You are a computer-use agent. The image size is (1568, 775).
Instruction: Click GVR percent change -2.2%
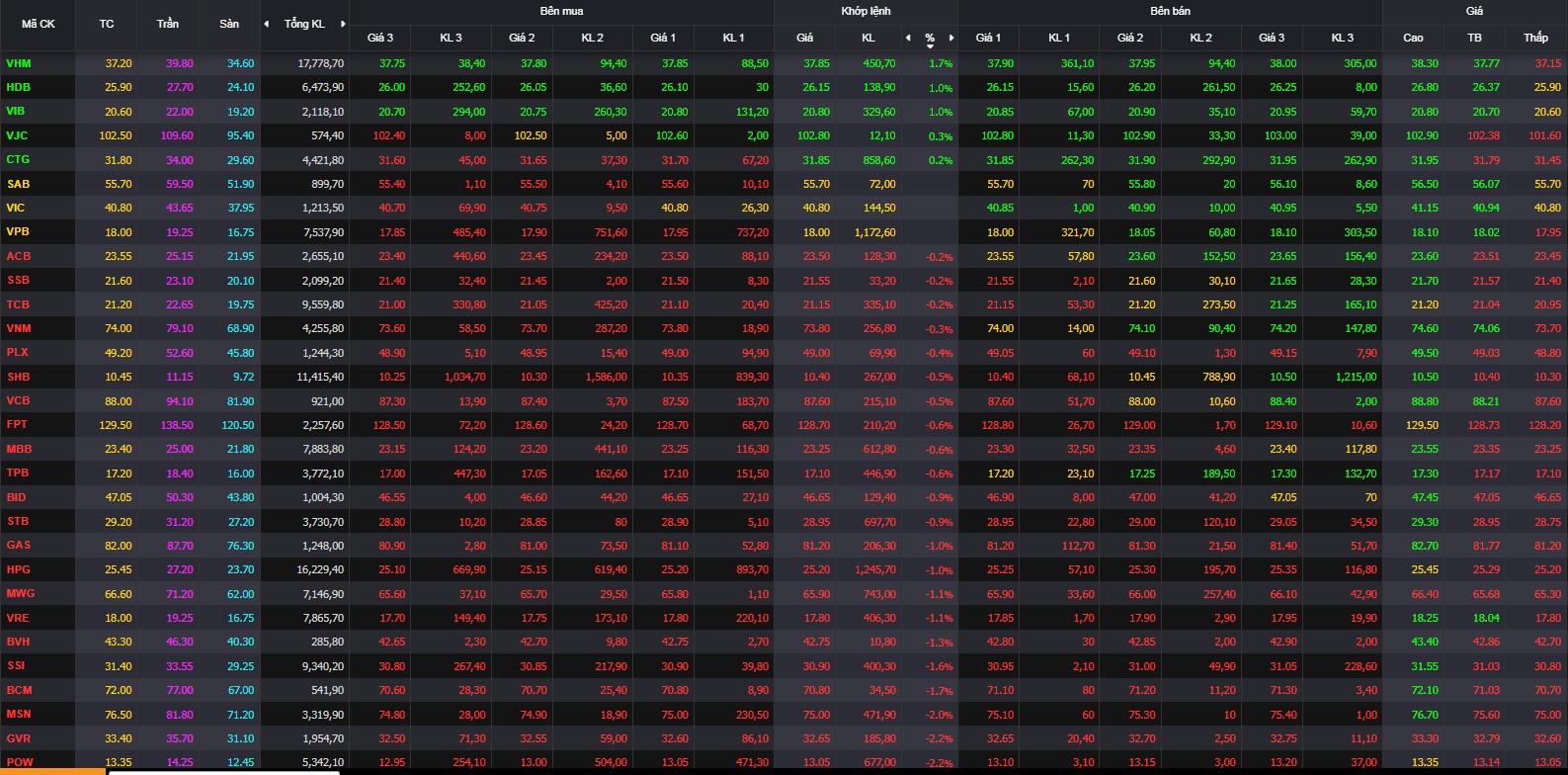(x=940, y=739)
